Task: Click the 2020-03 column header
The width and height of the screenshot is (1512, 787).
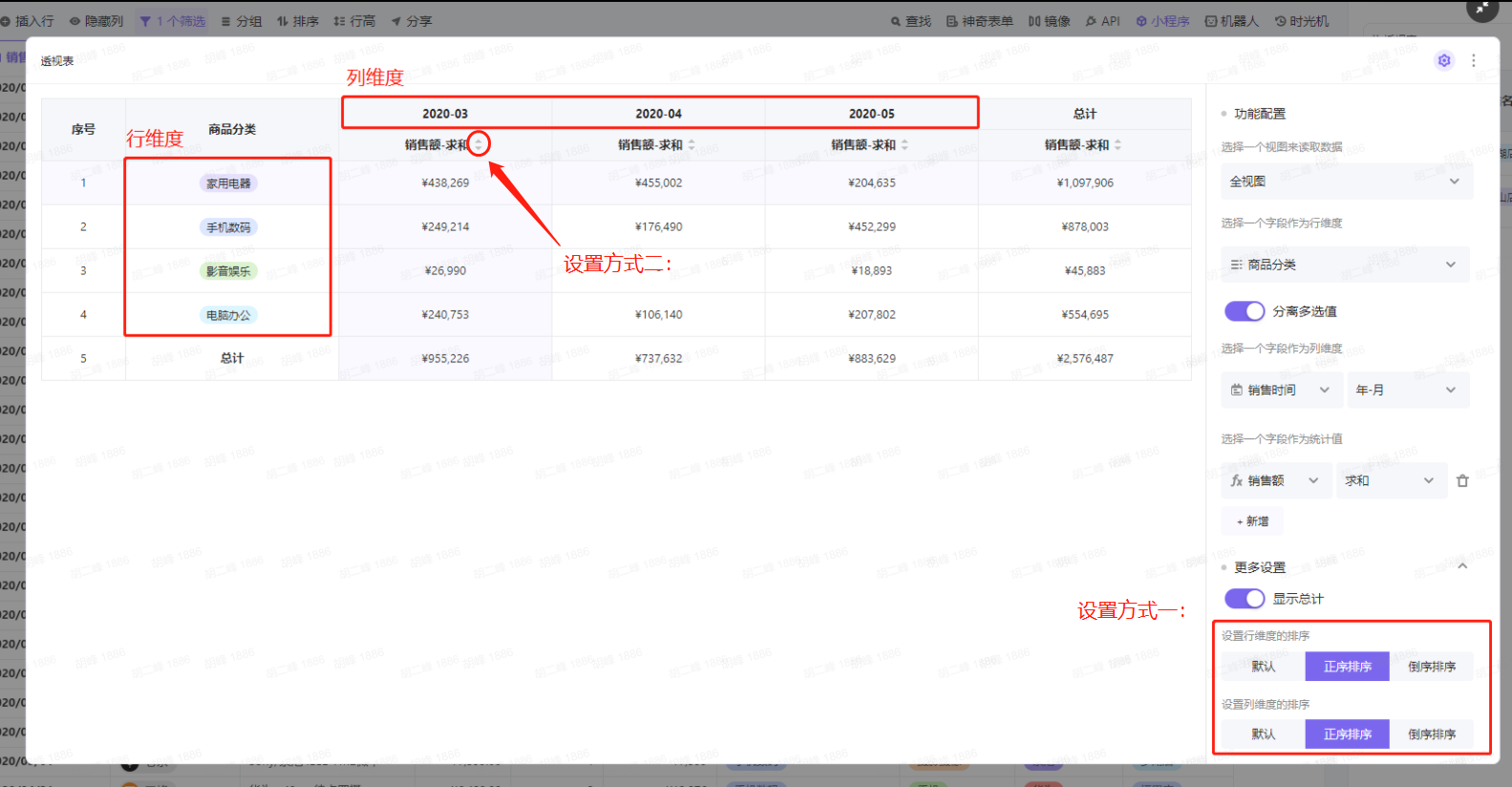Action: point(445,114)
